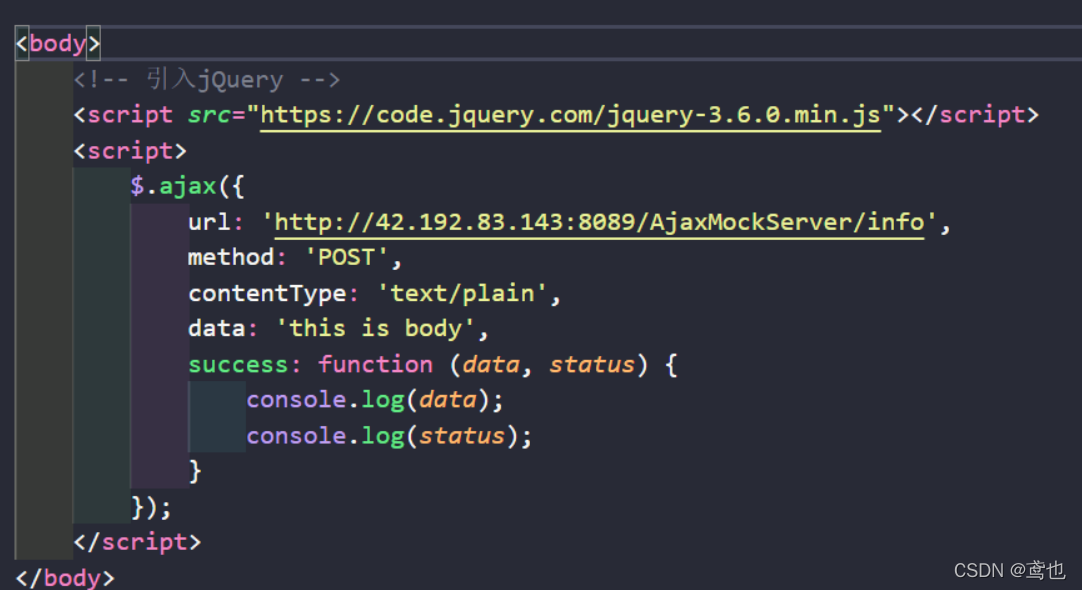Screen dimensions: 1082x590
Task: Click the contentType property key
Action: point(267,294)
